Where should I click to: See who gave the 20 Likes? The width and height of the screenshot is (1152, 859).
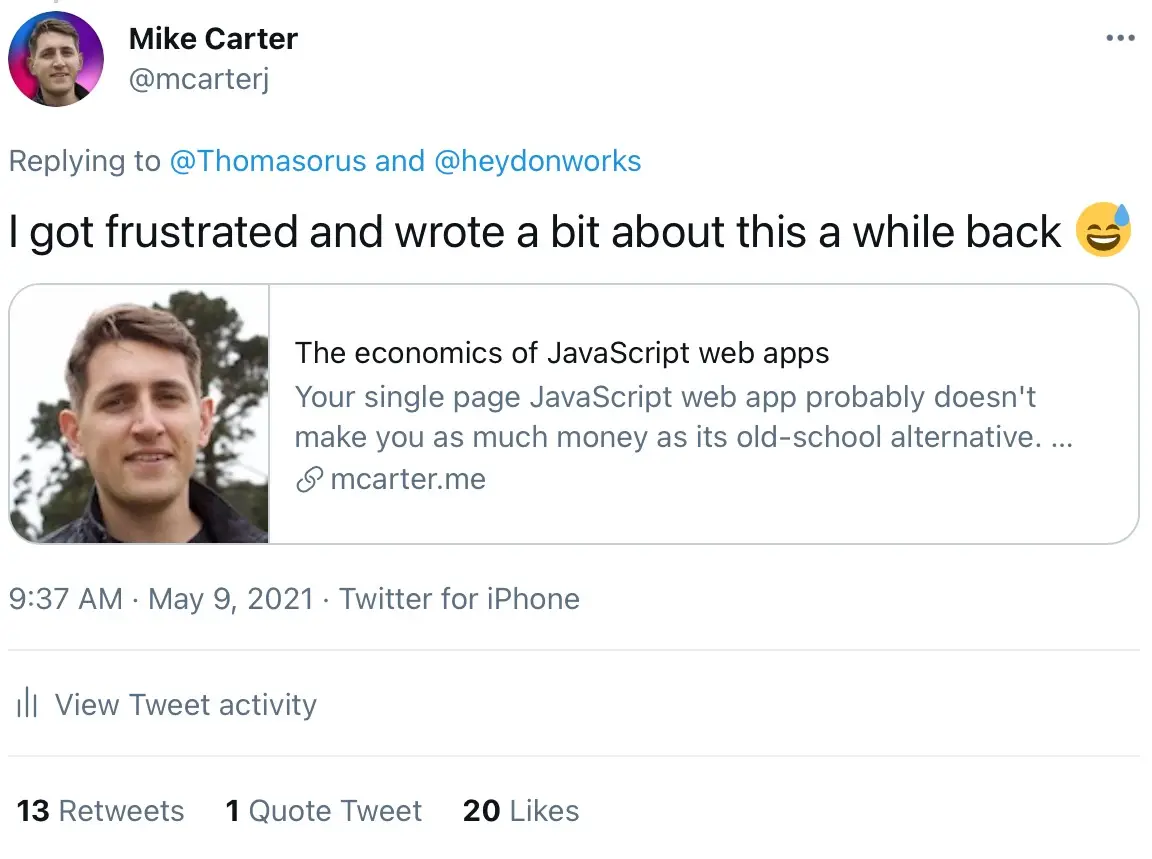coord(519,811)
